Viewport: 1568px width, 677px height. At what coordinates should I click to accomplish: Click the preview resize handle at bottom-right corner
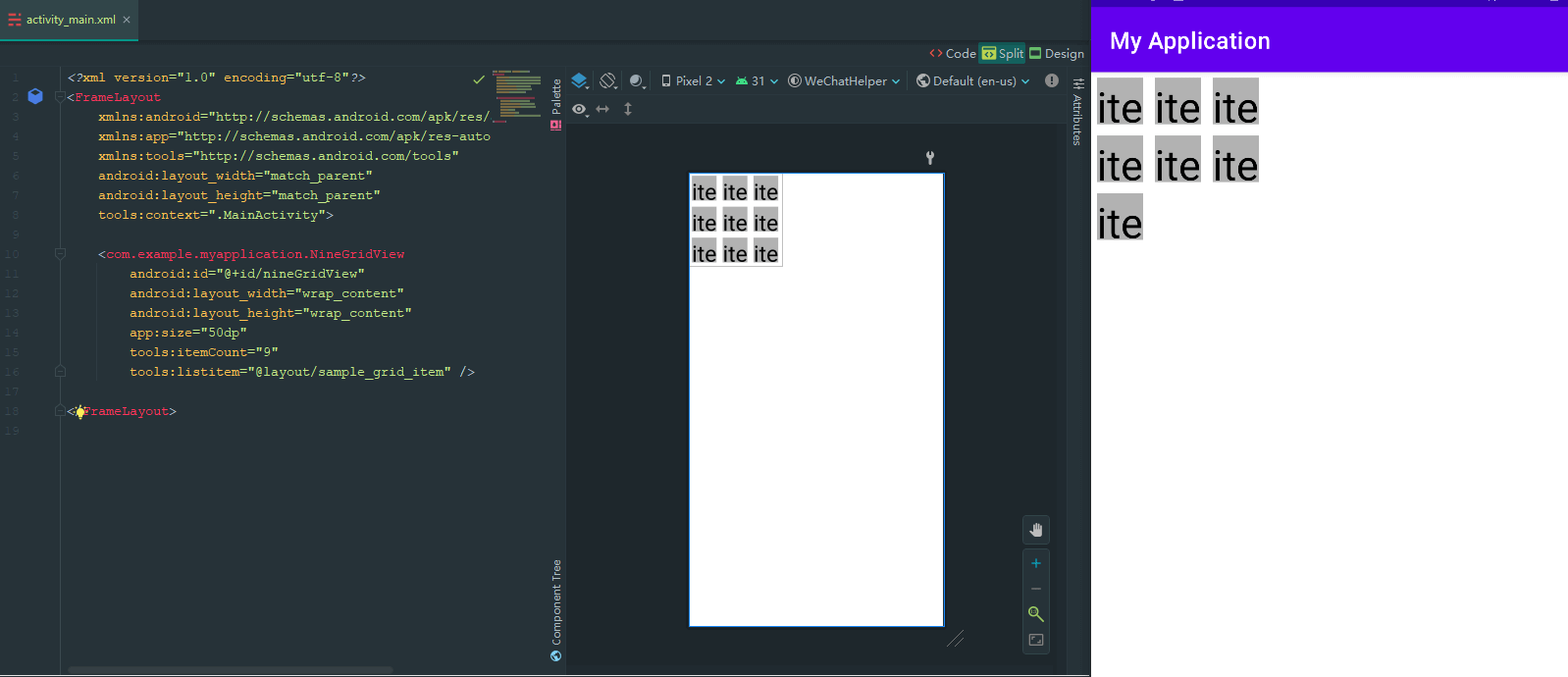(x=955, y=639)
